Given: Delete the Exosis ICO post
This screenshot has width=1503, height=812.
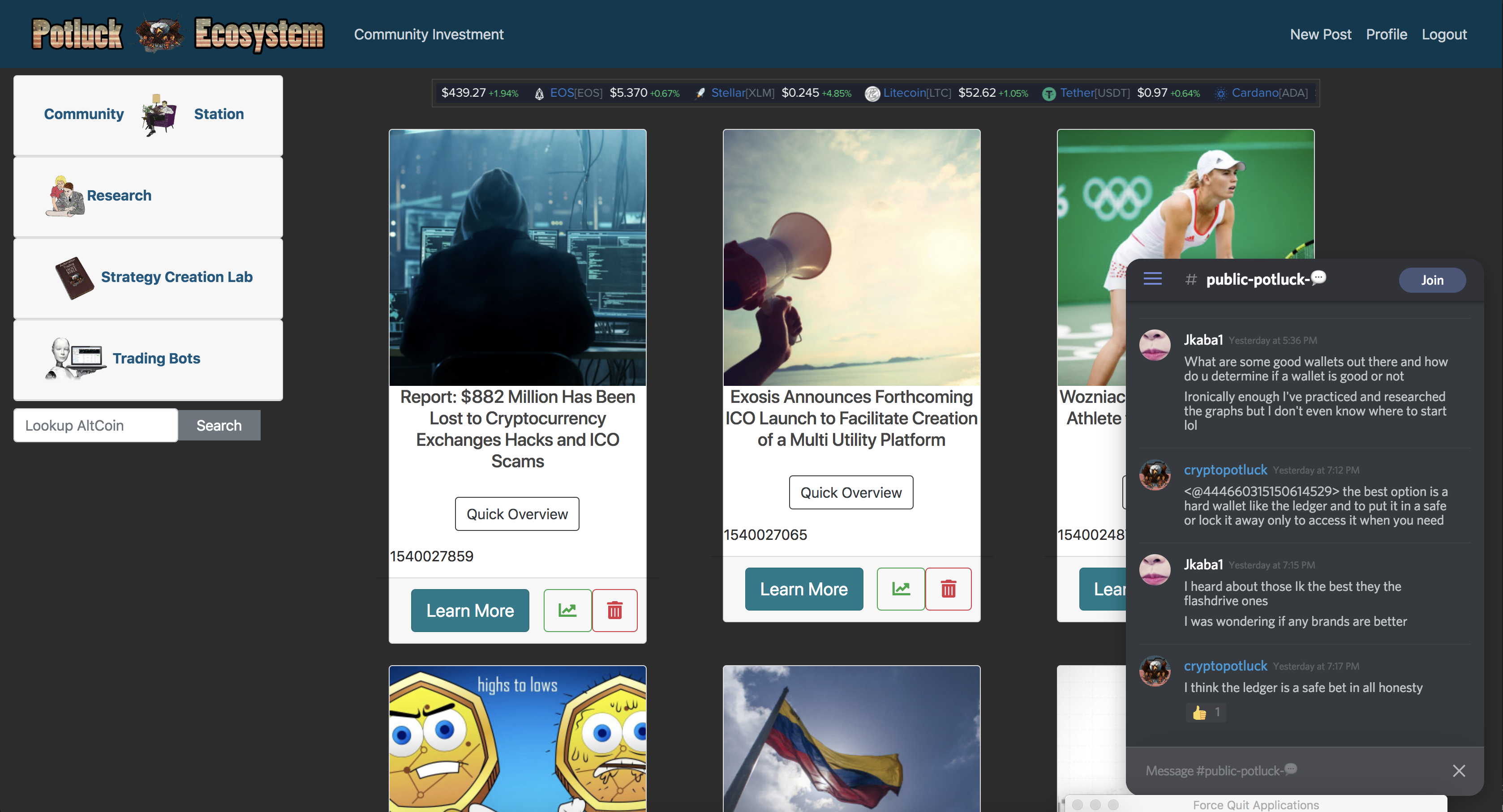Looking at the screenshot, I should tap(948, 589).
